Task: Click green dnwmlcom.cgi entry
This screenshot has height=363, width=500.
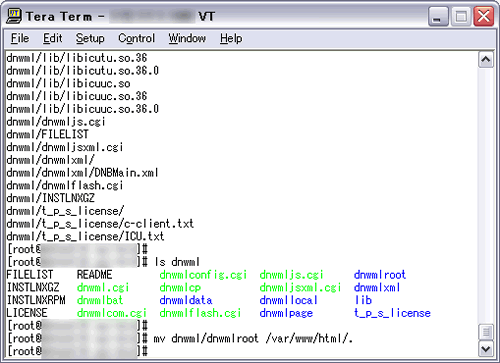Action: pos(112,313)
